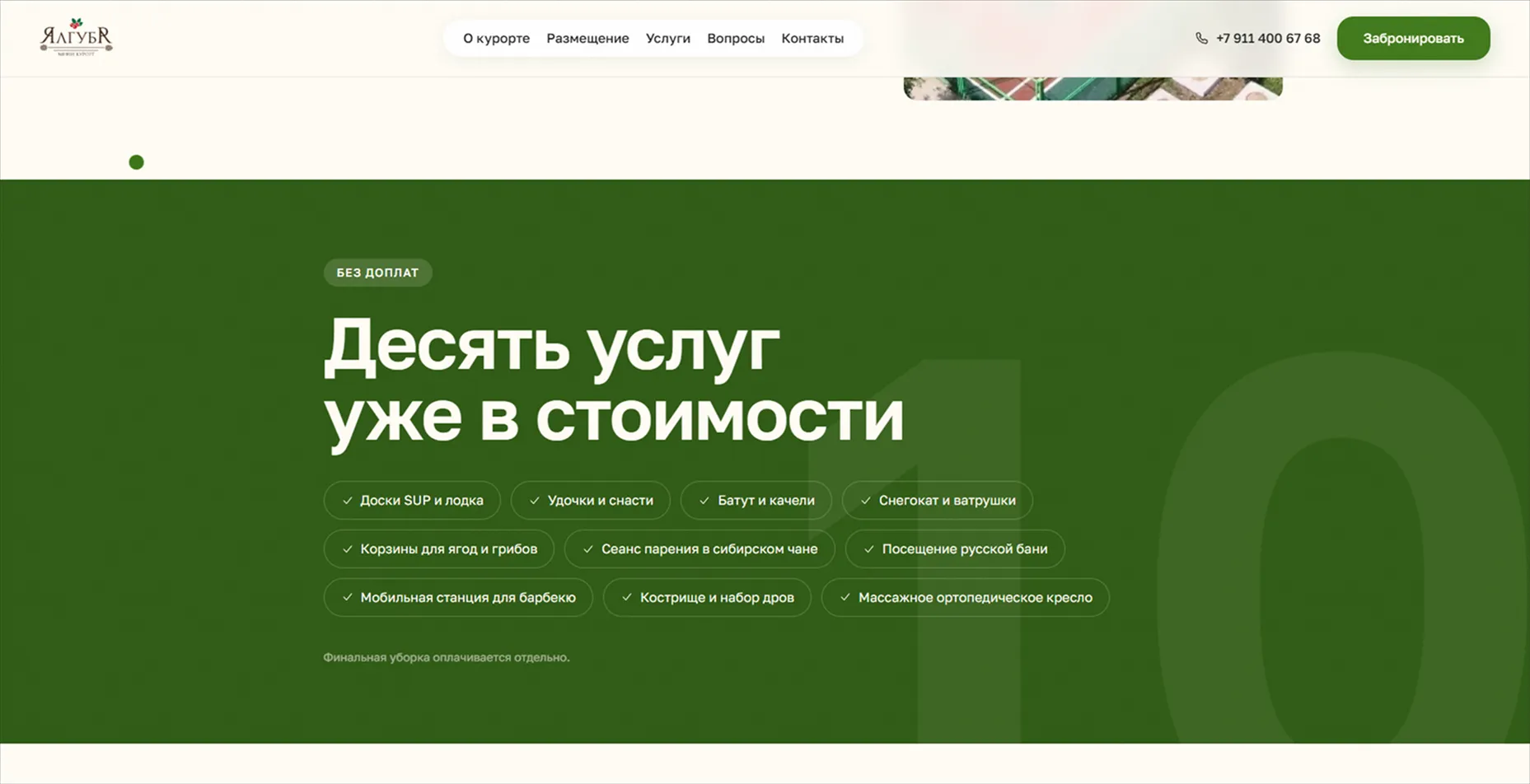Screen dimensions: 1530x784
Task: Click the БЕЗ ДОПЛАТ badge
Action: [377, 273]
